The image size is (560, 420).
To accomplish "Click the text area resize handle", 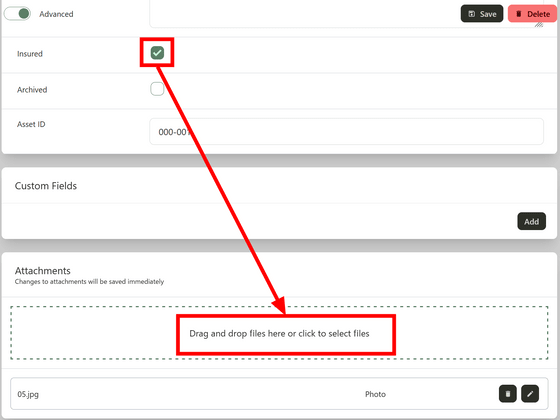I will (539, 24).
